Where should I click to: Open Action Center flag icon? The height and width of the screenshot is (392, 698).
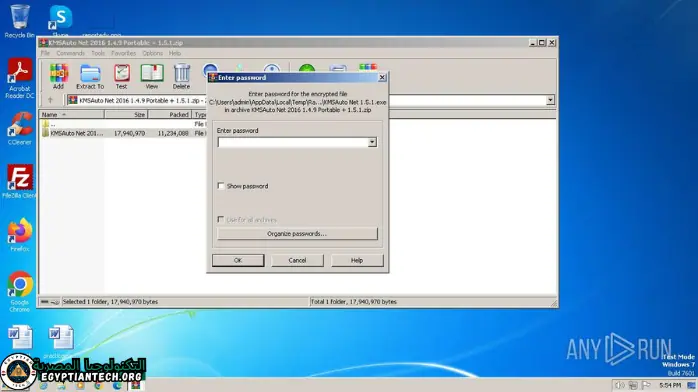(x=646, y=385)
